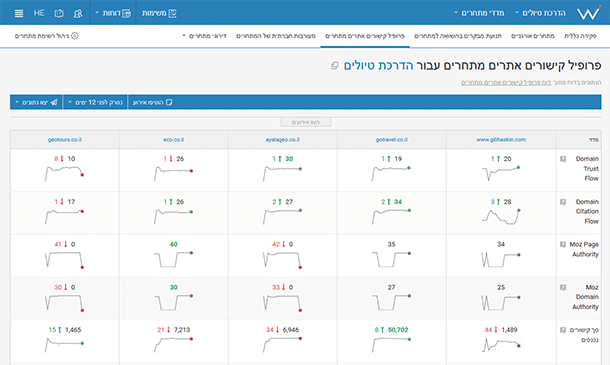The image size is (610, 365).
Task: Switch to the מתחרים אורגניים tab
Action: point(533,36)
